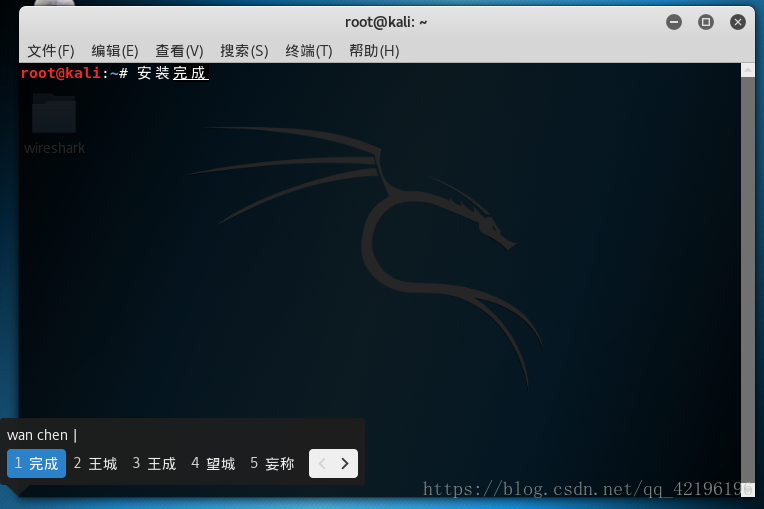Select candidate 3 王成
The height and width of the screenshot is (509, 764).
pos(154,463)
